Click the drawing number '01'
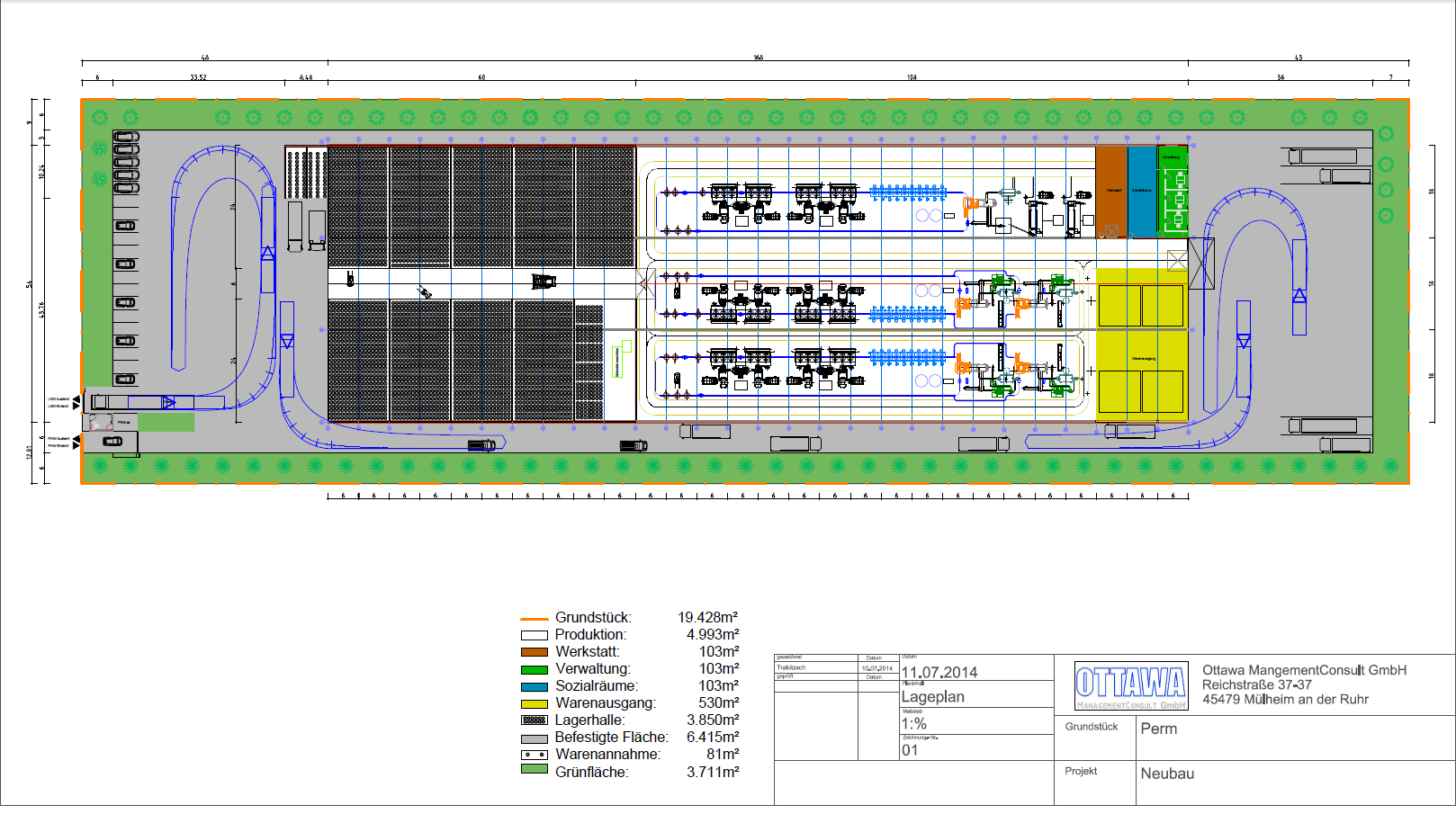The width and height of the screenshot is (1456, 823). tap(910, 750)
